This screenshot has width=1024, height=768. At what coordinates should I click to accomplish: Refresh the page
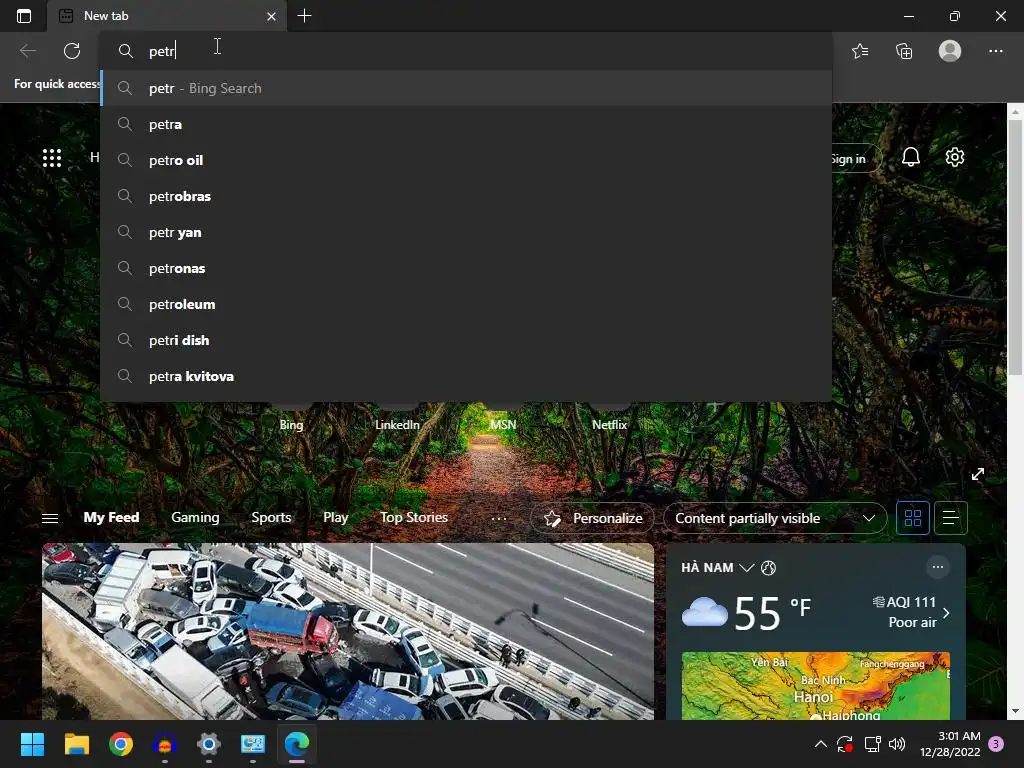pos(72,51)
